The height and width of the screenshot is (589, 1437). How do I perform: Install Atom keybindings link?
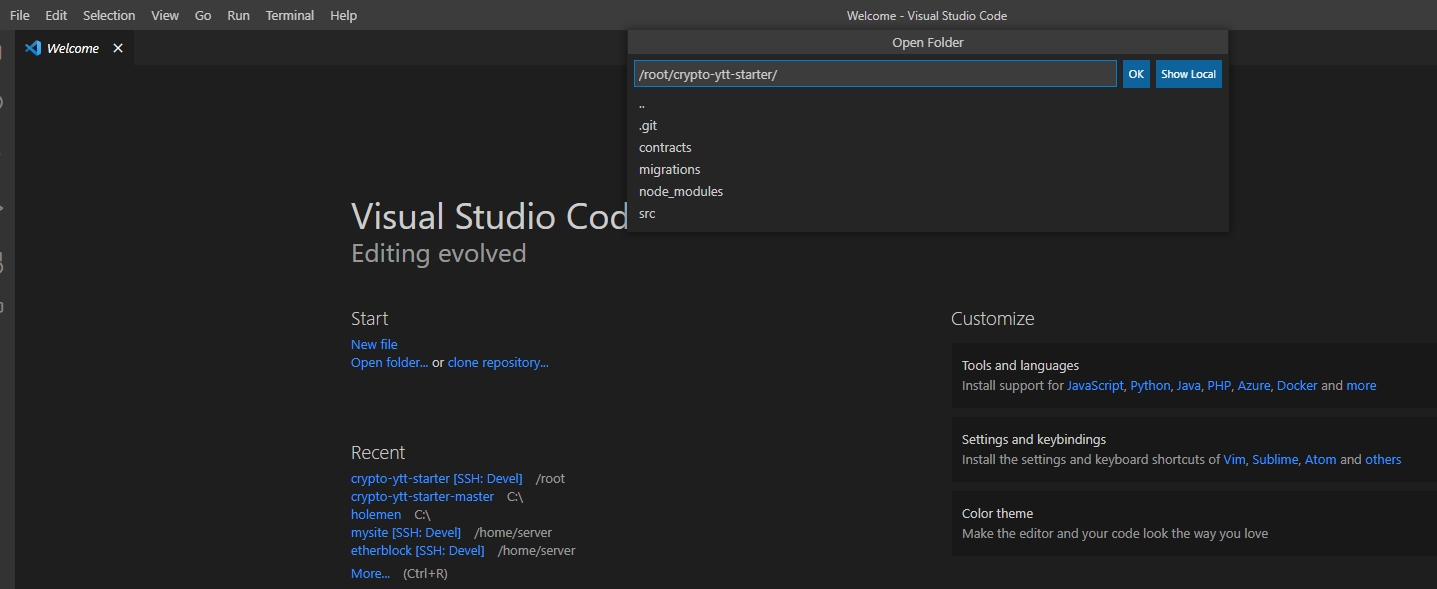(1320, 459)
